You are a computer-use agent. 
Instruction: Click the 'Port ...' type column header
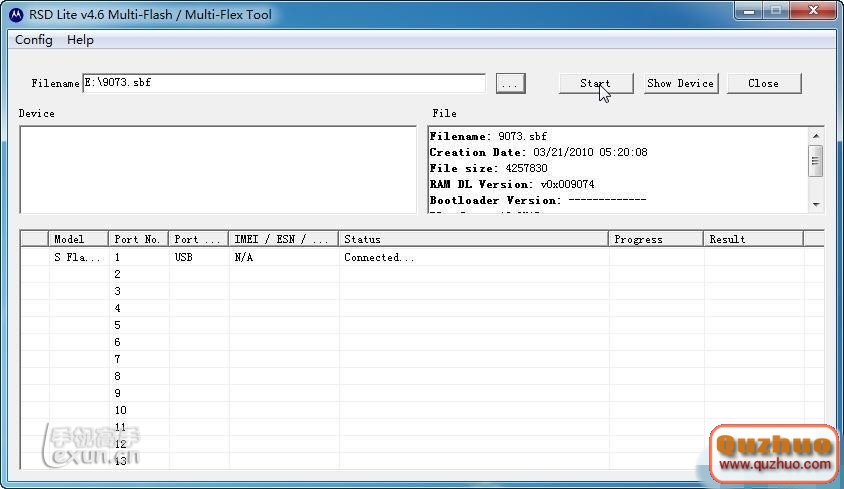click(199, 239)
